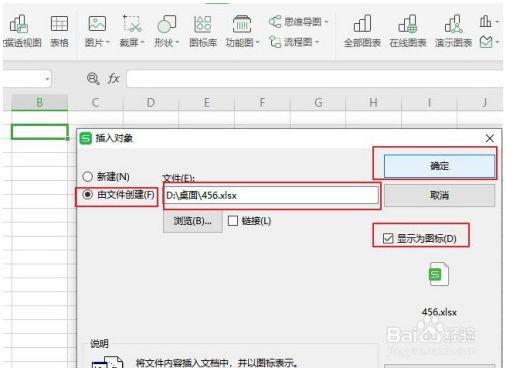Select column F header
The height and width of the screenshot is (371, 506).
(262, 102)
